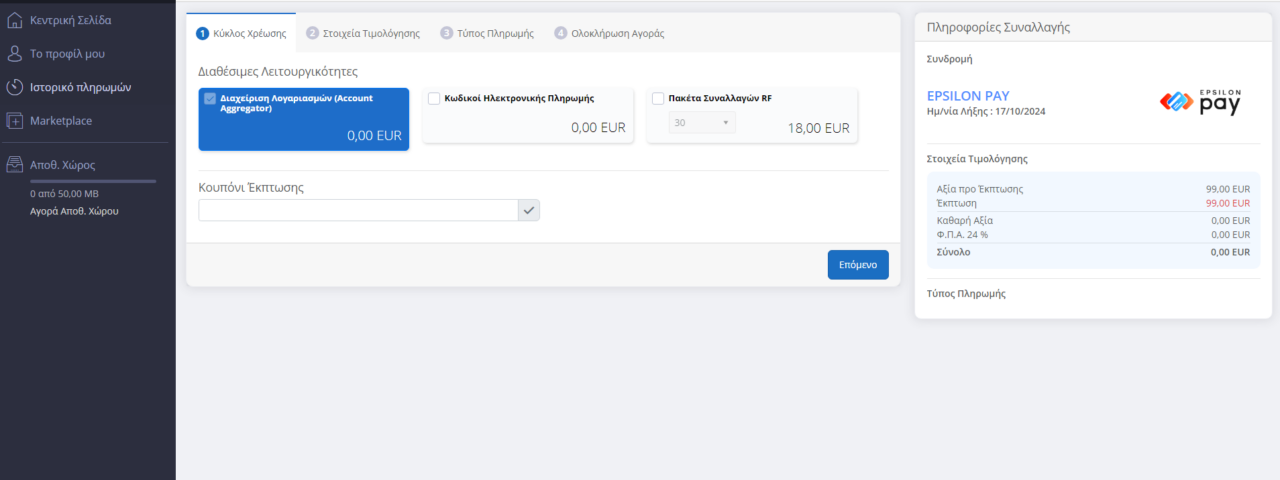The image size is (1280, 480).
Task: Toggle Διαχείριση Λογαριασμών checkbox
Action: coord(210,99)
